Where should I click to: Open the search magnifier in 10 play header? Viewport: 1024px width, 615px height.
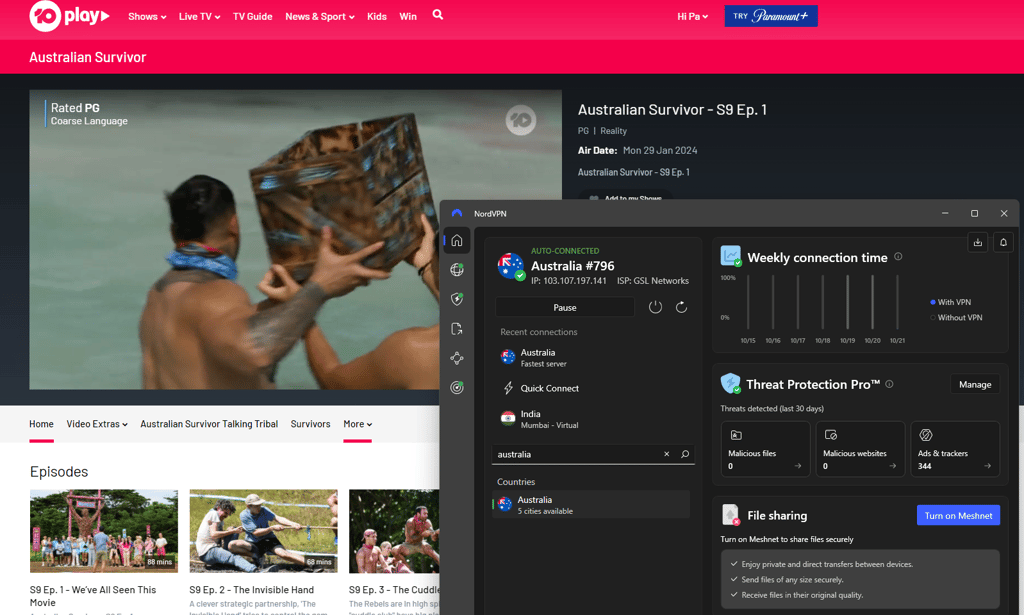tap(438, 14)
